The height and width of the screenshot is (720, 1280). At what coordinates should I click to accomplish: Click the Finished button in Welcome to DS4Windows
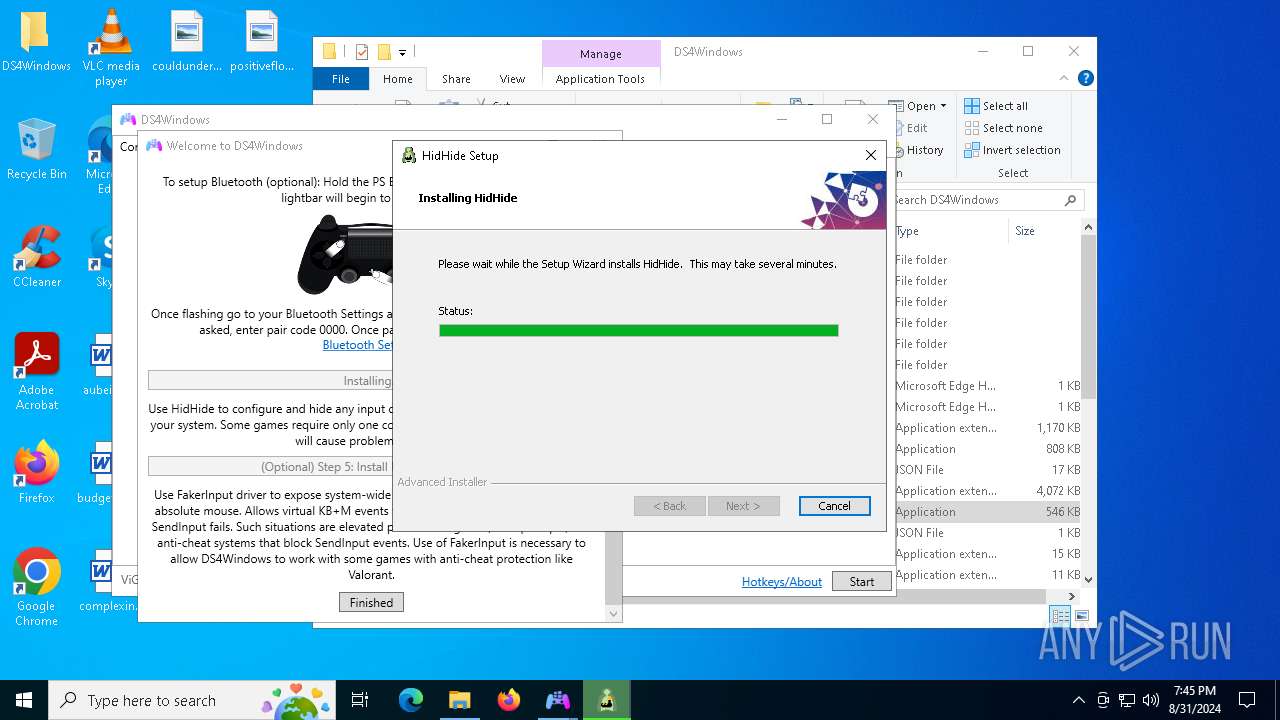click(x=371, y=602)
